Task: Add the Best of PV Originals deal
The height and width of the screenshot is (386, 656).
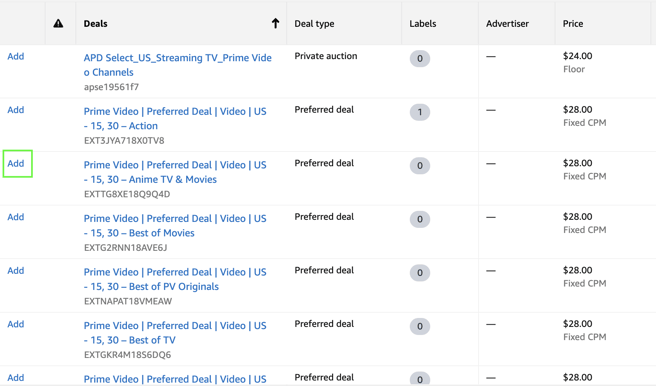Action: click(16, 271)
